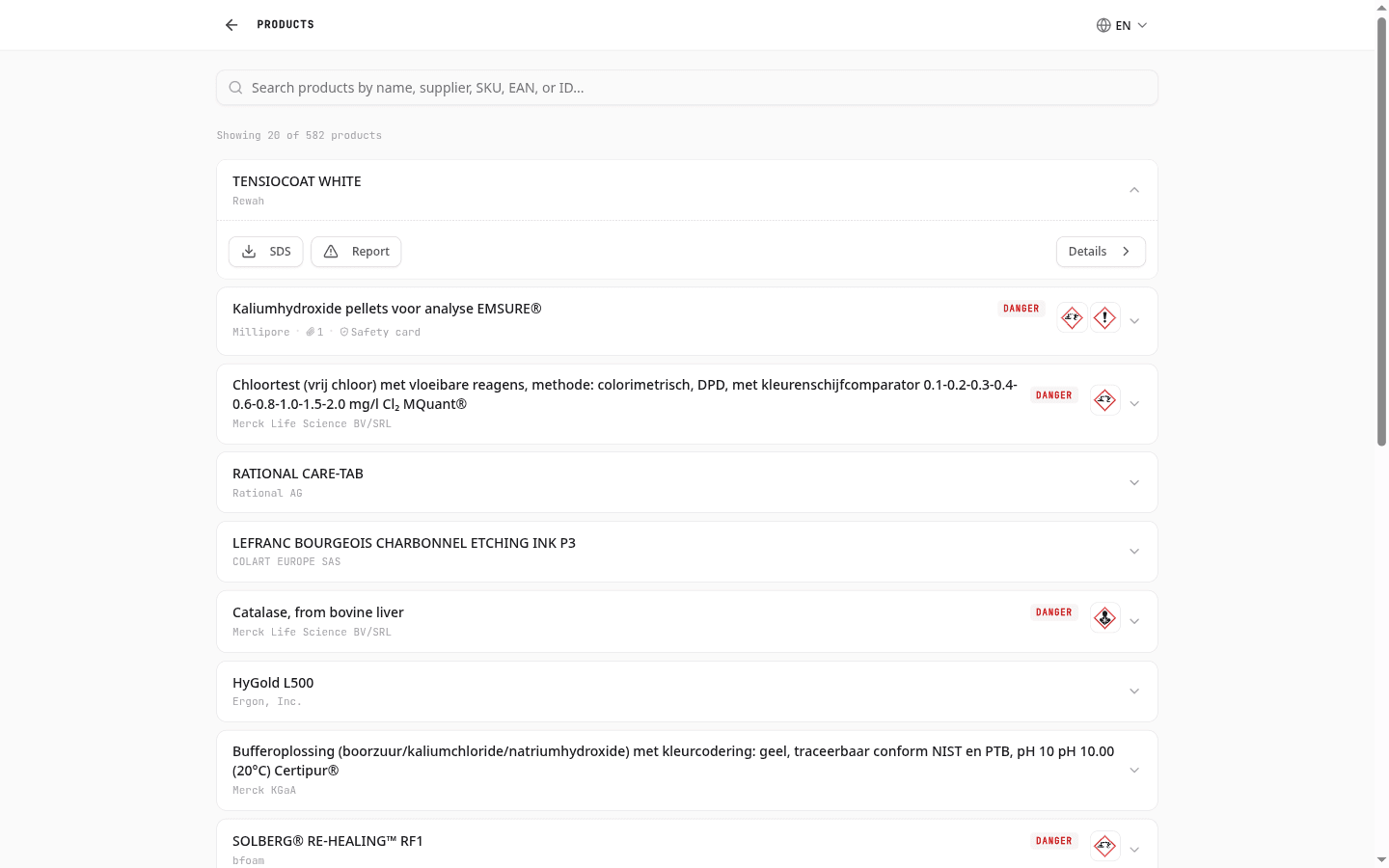Click the TENSIOCOAT WHITE product name
Viewport: 1389px width, 868px height.
(297, 181)
